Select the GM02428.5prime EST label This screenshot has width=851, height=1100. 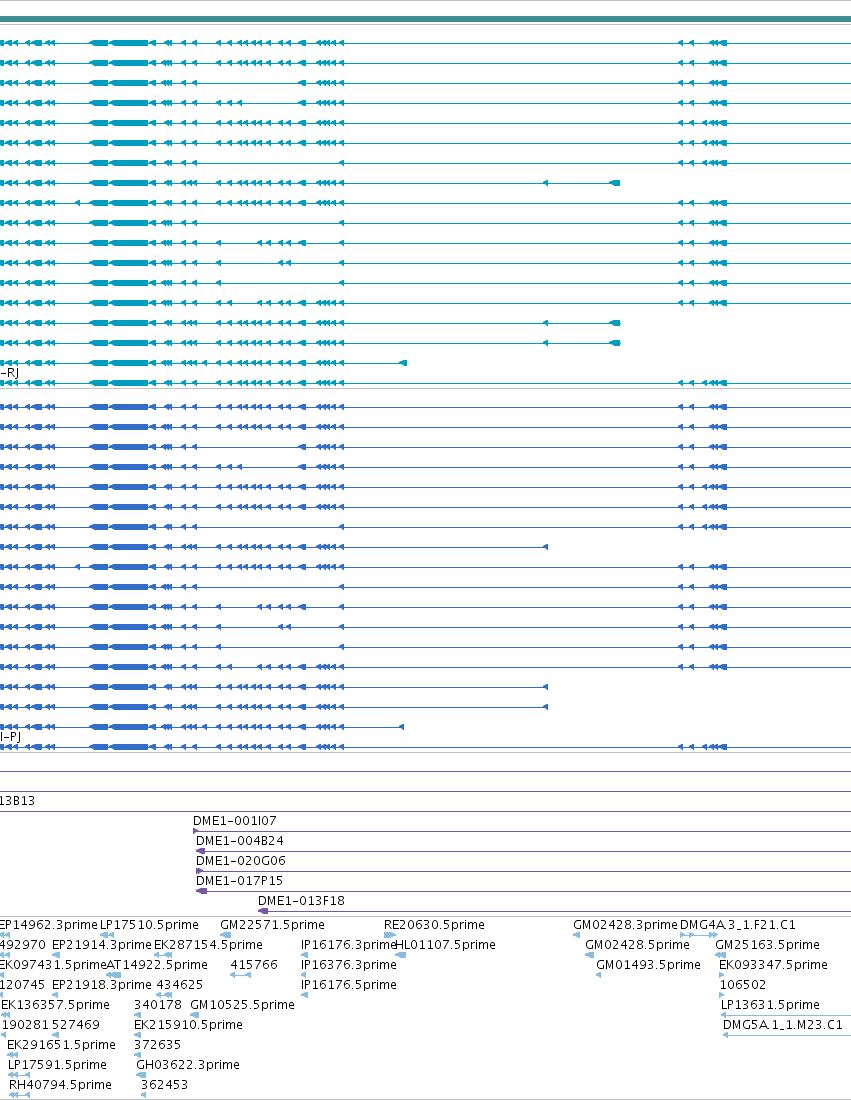637,945
